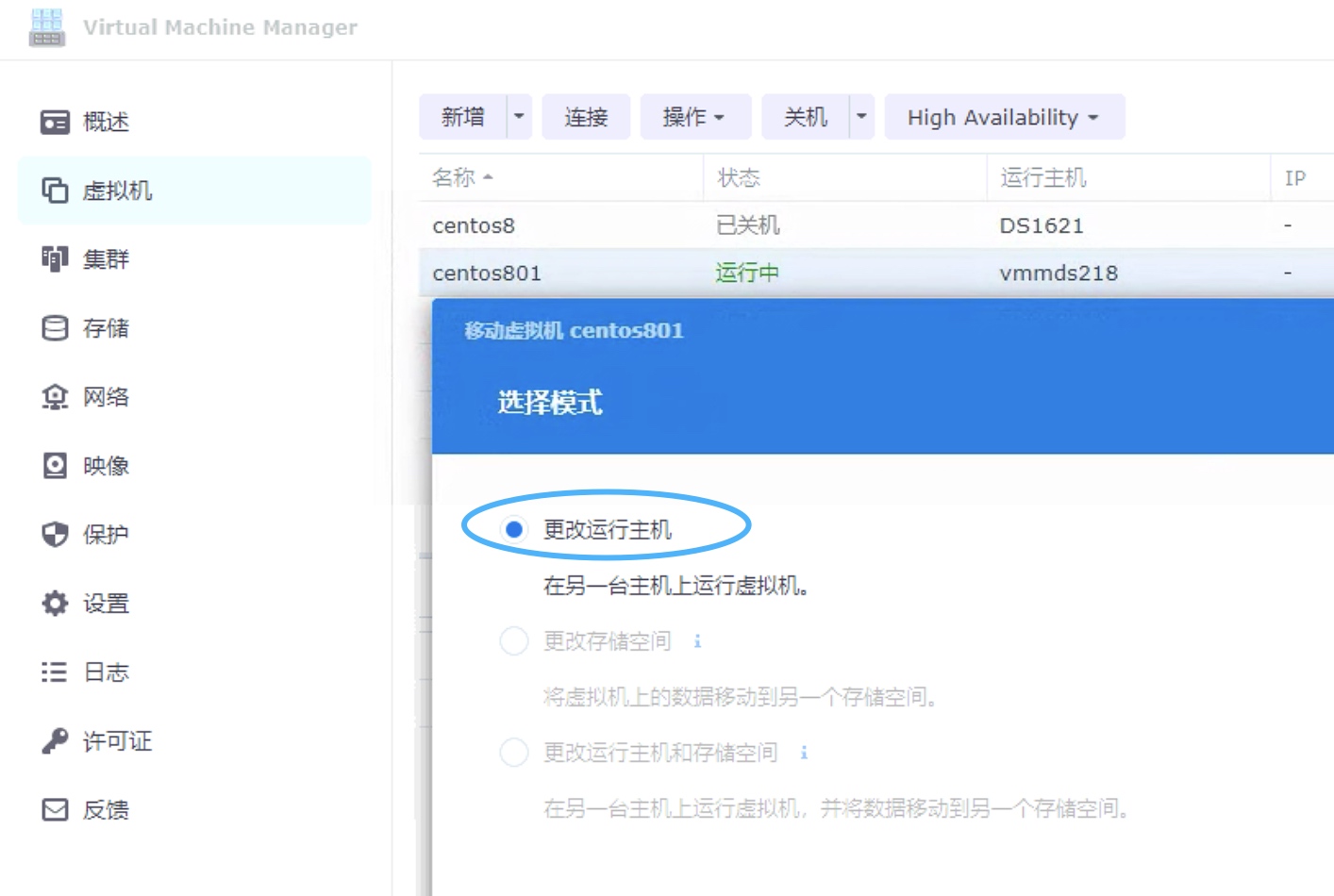Go to 网络 in the sidebar menu
Image resolution: width=1334 pixels, height=896 pixels.
pos(106,397)
